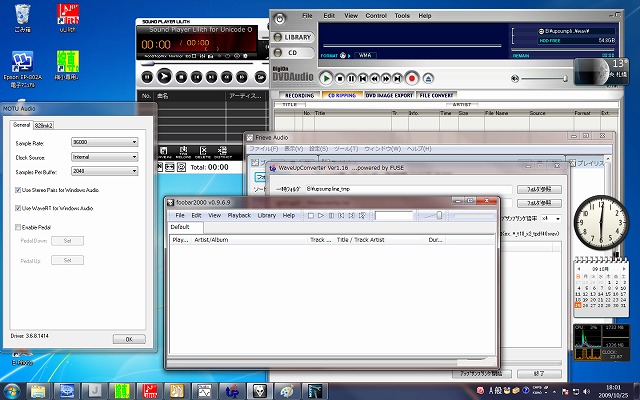Select the General tab in MOTU Audio
Viewport: 640px width, 400px height.
pyautogui.click(x=22, y=124)
